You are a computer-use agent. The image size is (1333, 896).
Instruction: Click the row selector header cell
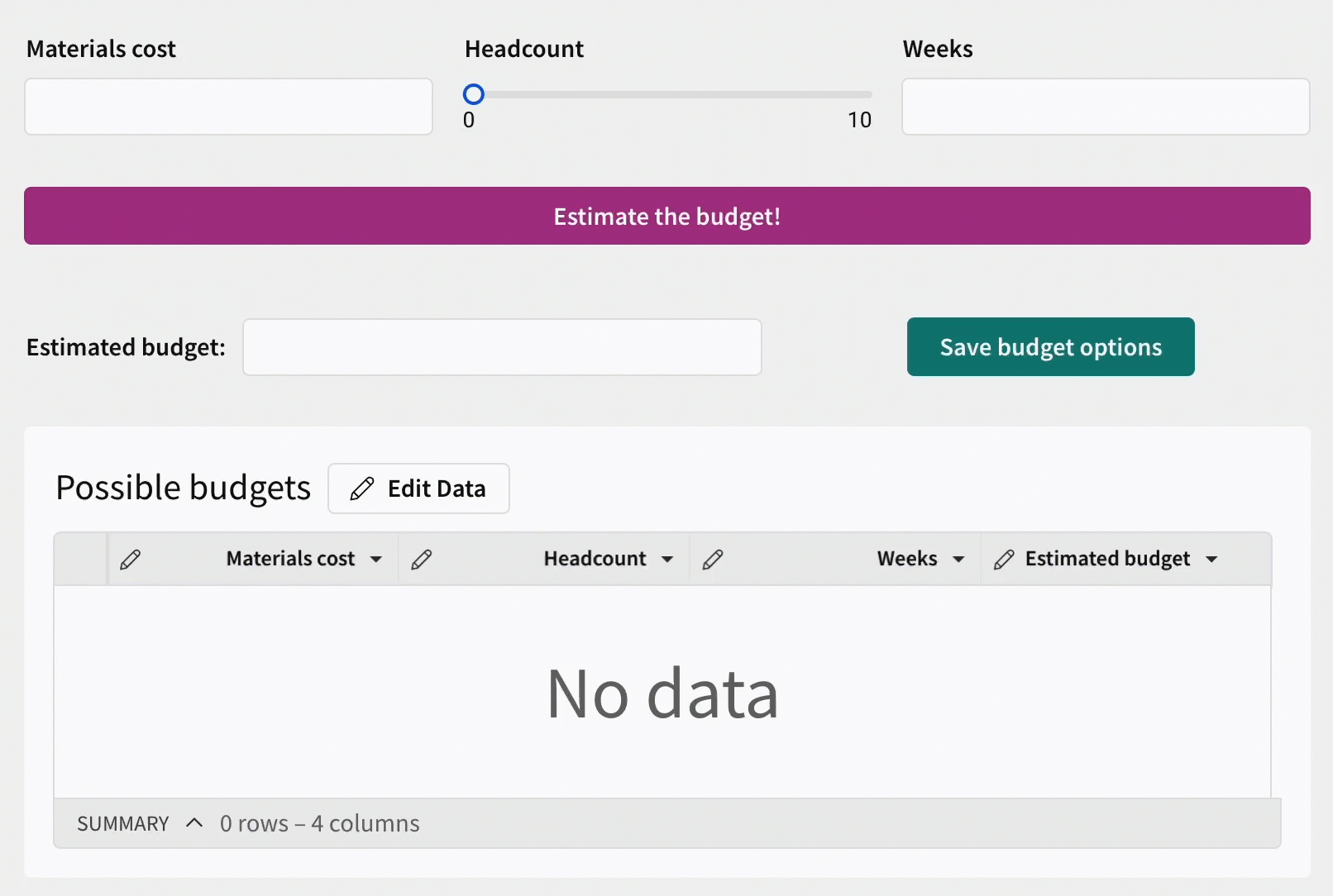[80, 560]
